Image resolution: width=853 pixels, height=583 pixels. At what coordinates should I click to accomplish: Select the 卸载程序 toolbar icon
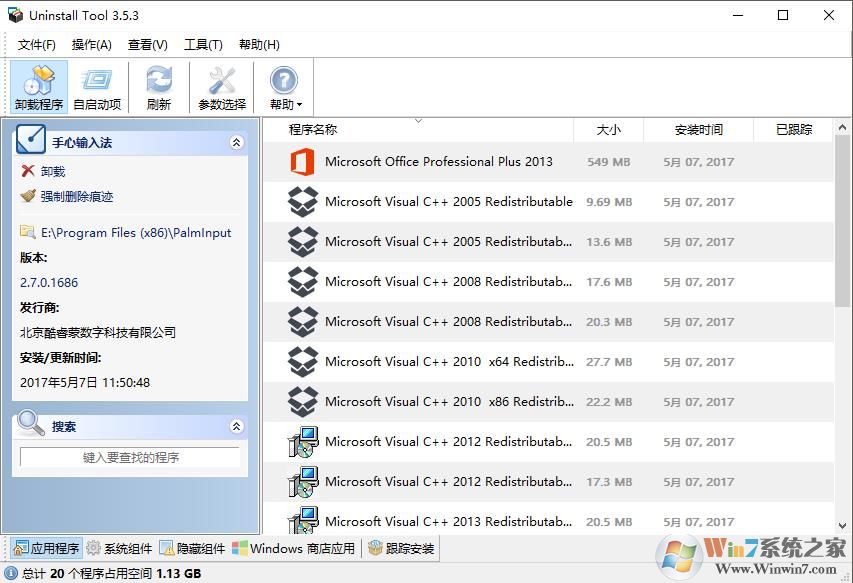pyautogui.click(x=38, y=86)
